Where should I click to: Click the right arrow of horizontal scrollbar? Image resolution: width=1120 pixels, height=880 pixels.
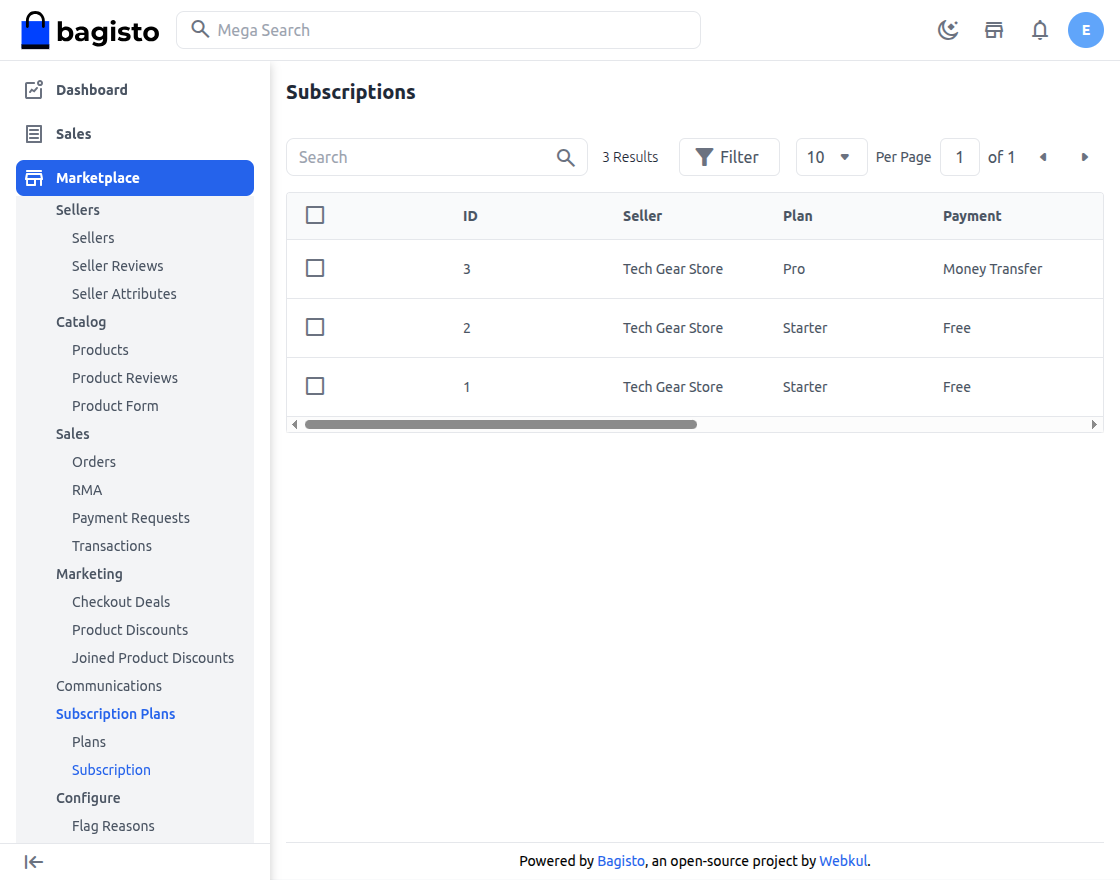[1094, 424]
